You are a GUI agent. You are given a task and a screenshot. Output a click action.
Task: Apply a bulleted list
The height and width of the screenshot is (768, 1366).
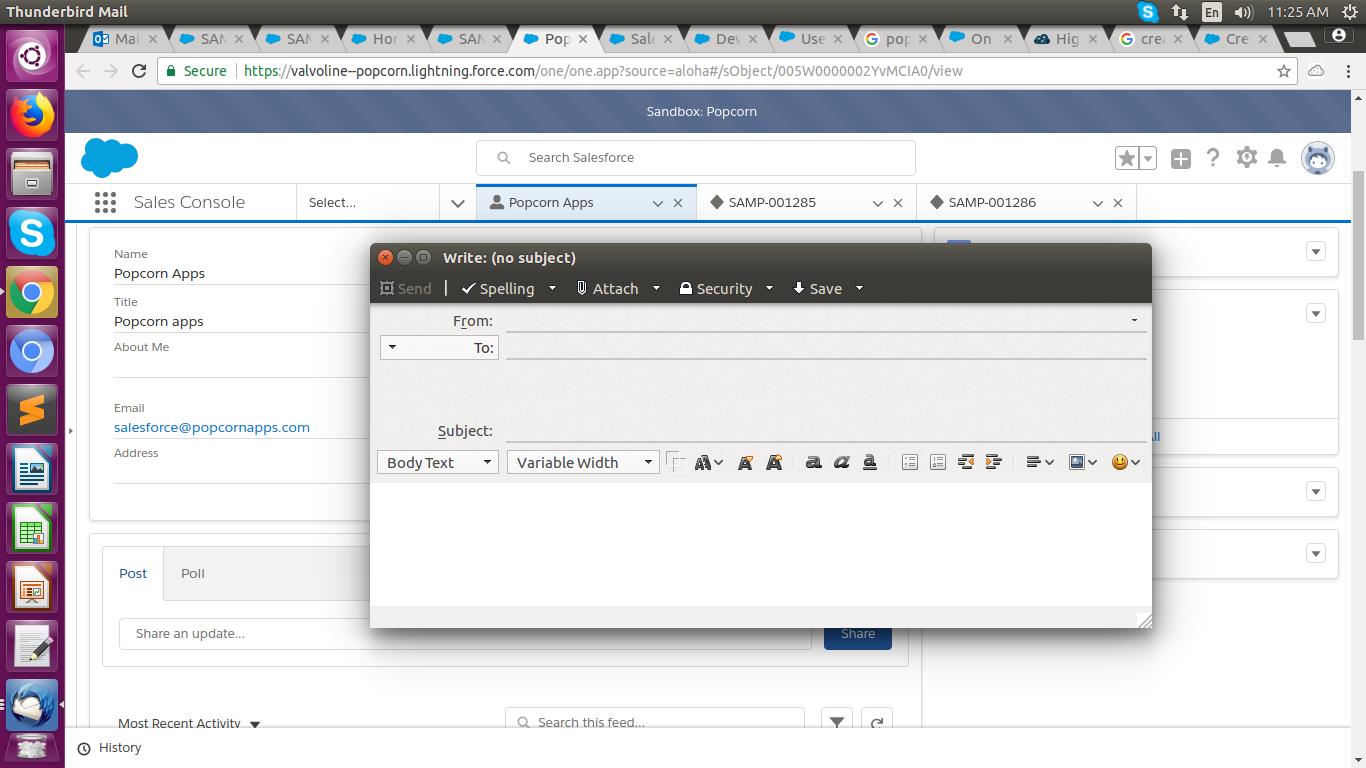click(909, 462)
